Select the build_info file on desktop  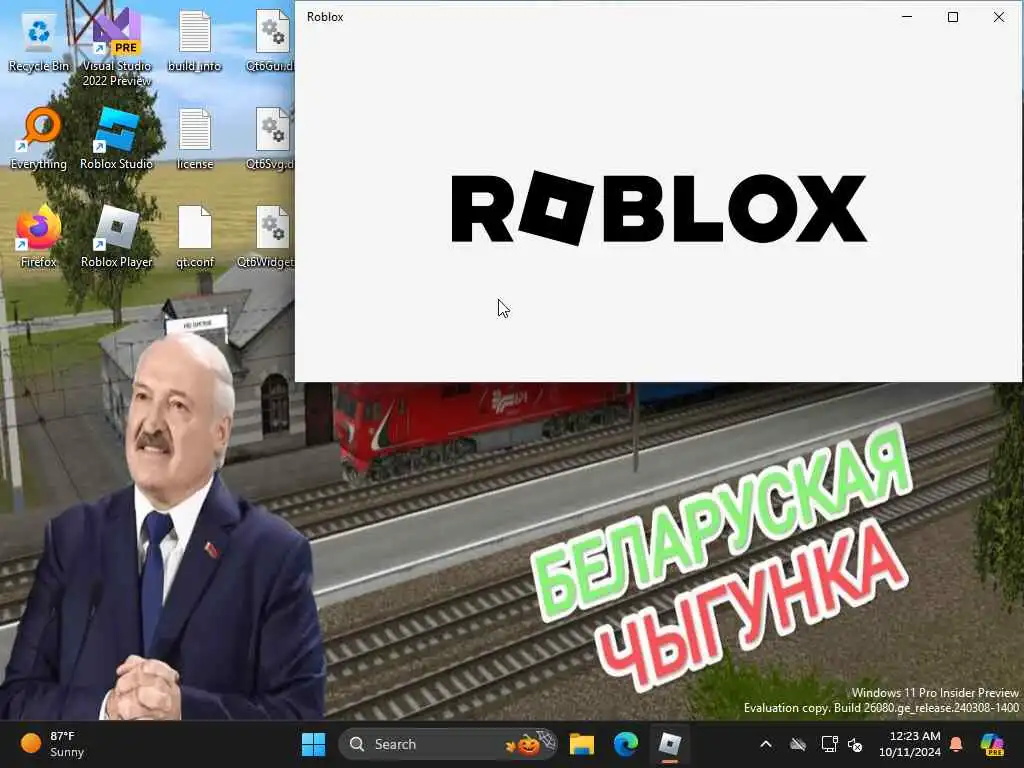point(195,40)
